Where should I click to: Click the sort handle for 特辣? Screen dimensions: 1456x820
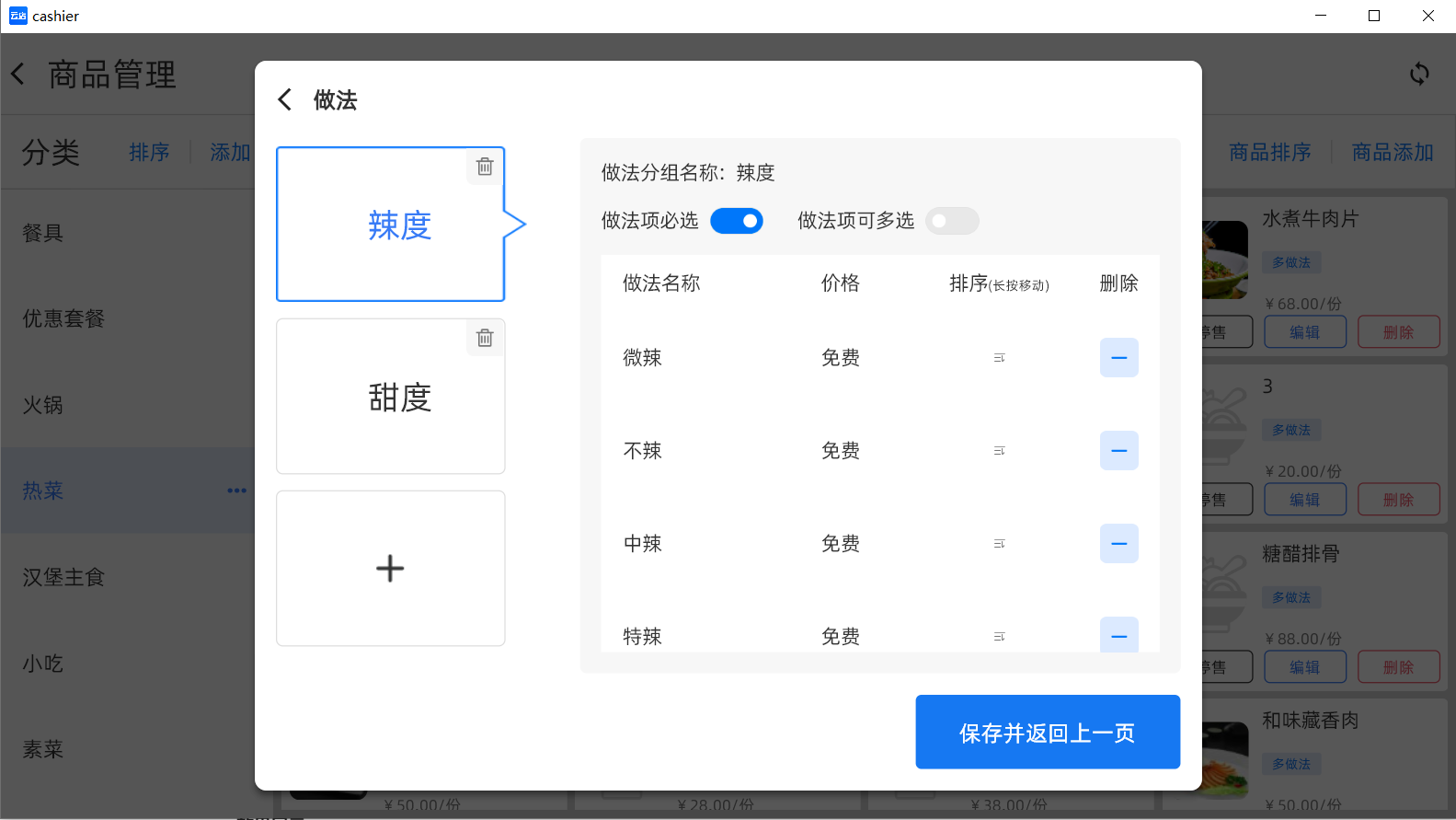[999, 637]
